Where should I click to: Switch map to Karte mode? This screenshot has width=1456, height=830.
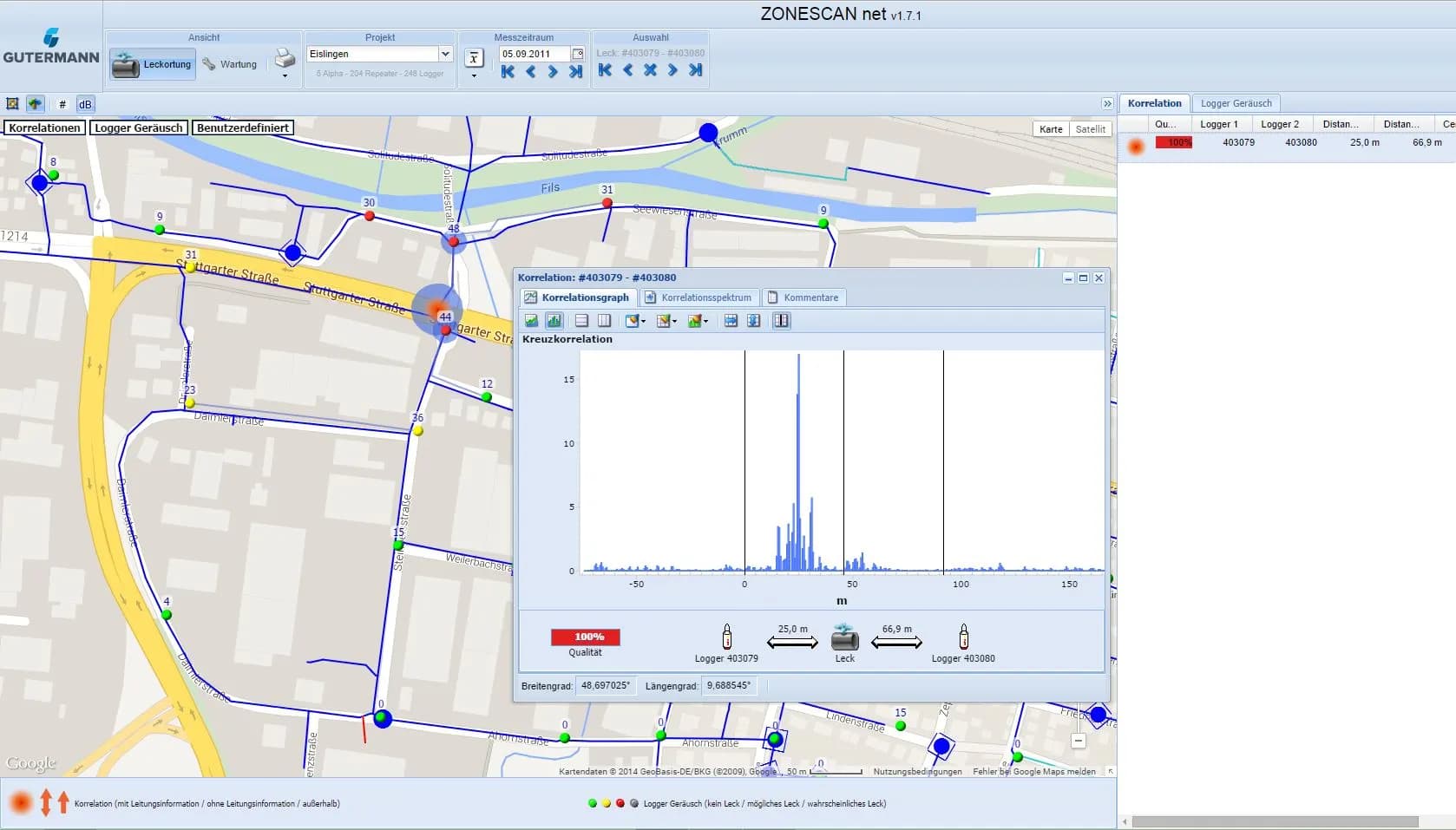point(1051,129)
